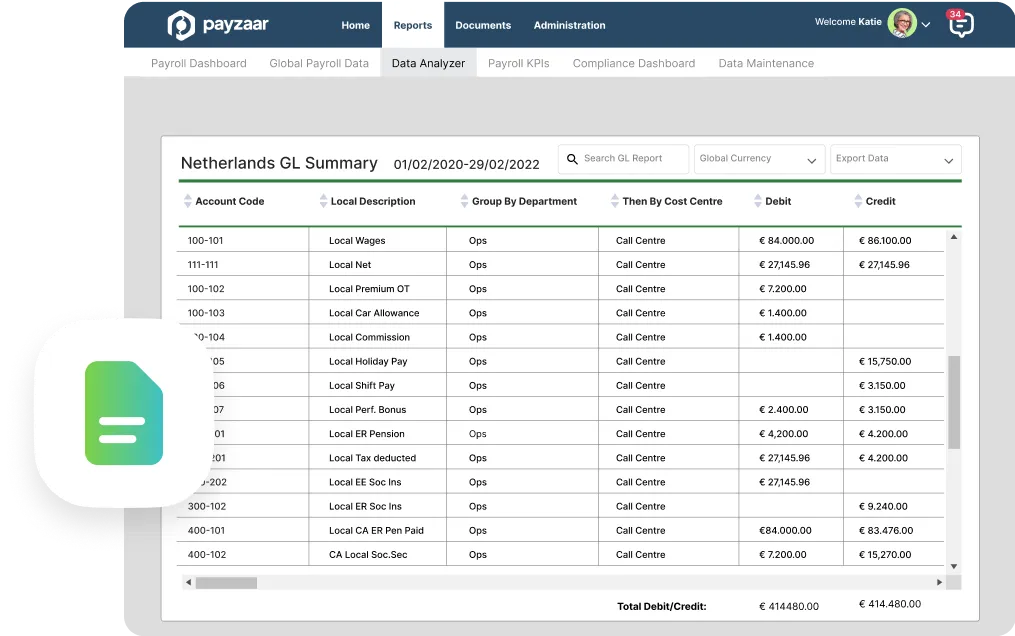This screenshot has height=636, width=1015.
Task: Switch to the Compliance Dashboard tab
Action: click(x=633, y=62)
